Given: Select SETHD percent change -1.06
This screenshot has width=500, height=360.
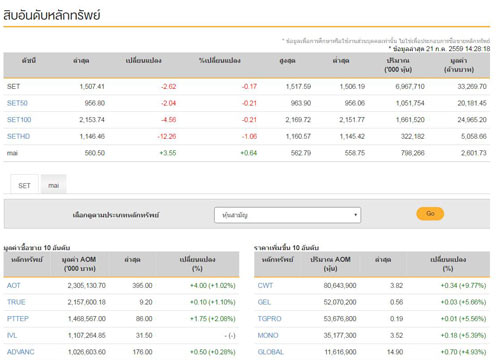Looking at the screenshot, I should [x=249, y=136].
